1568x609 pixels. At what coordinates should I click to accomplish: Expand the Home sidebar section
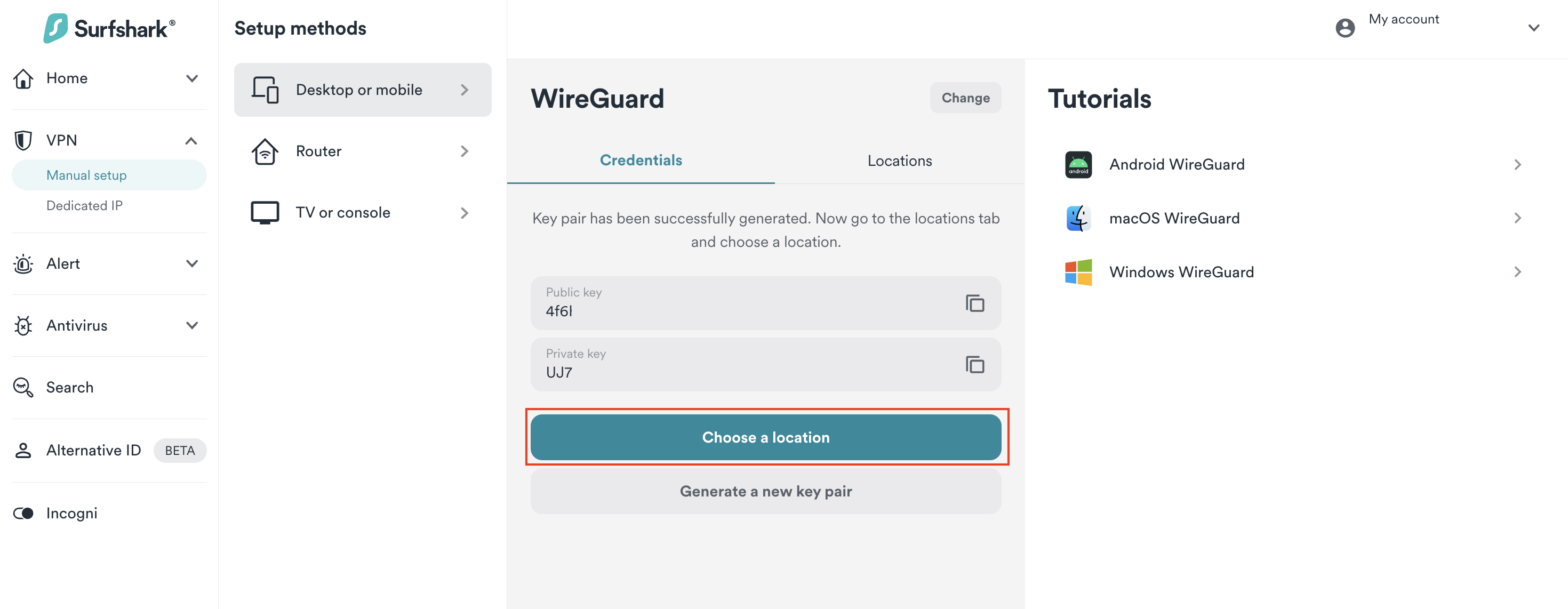tap(192, 78)
